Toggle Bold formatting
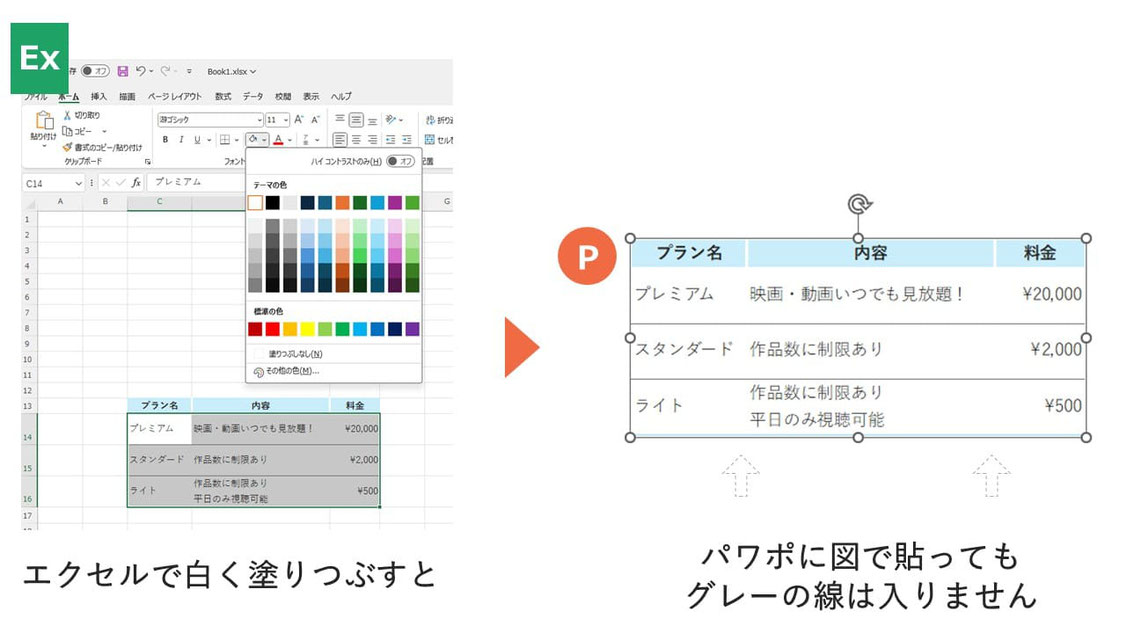 165,139
